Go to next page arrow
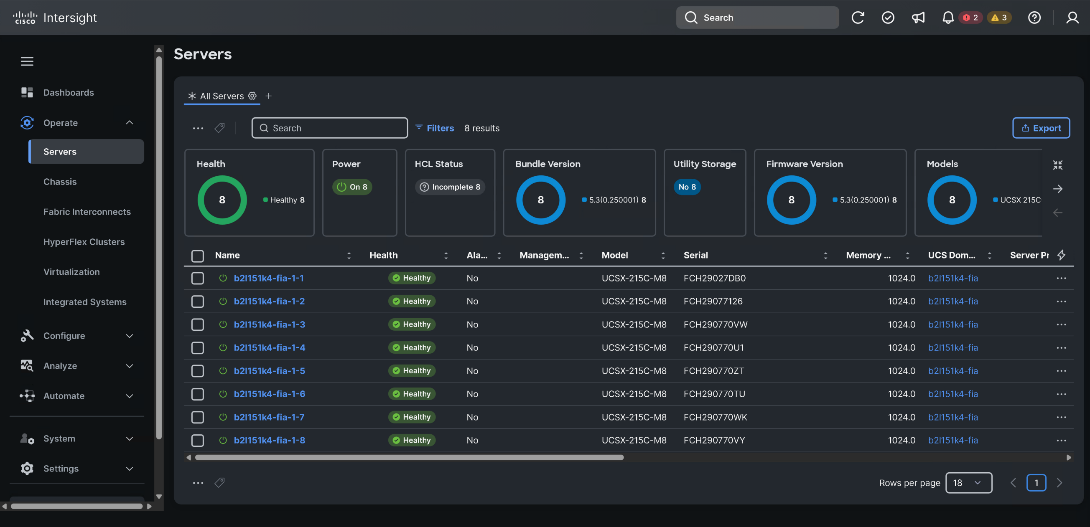Image resolution: width=1090 pixels, height=527 pixels. [x=1059, y=483]
